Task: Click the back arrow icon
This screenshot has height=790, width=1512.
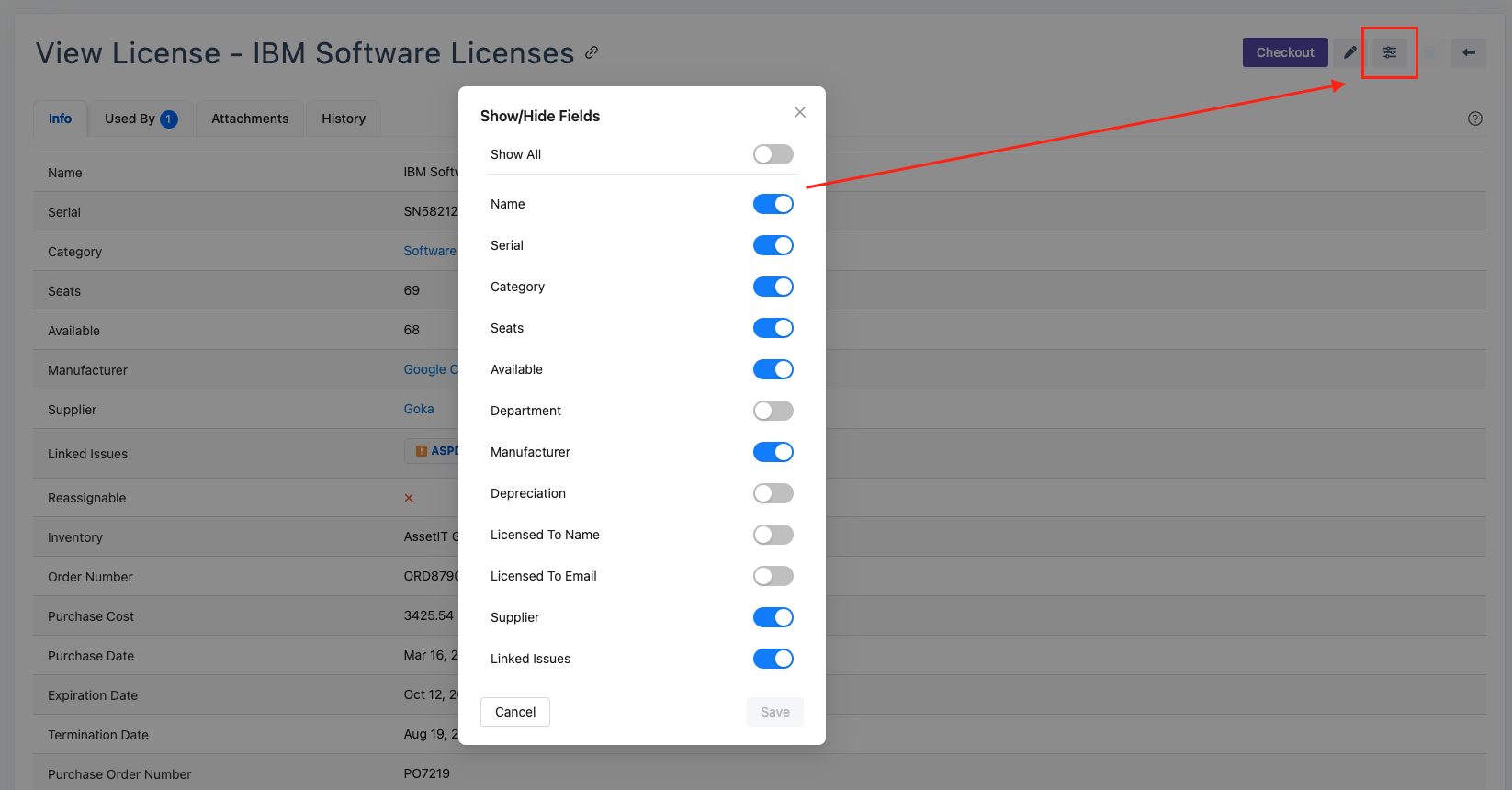Action: point(1468,52)
